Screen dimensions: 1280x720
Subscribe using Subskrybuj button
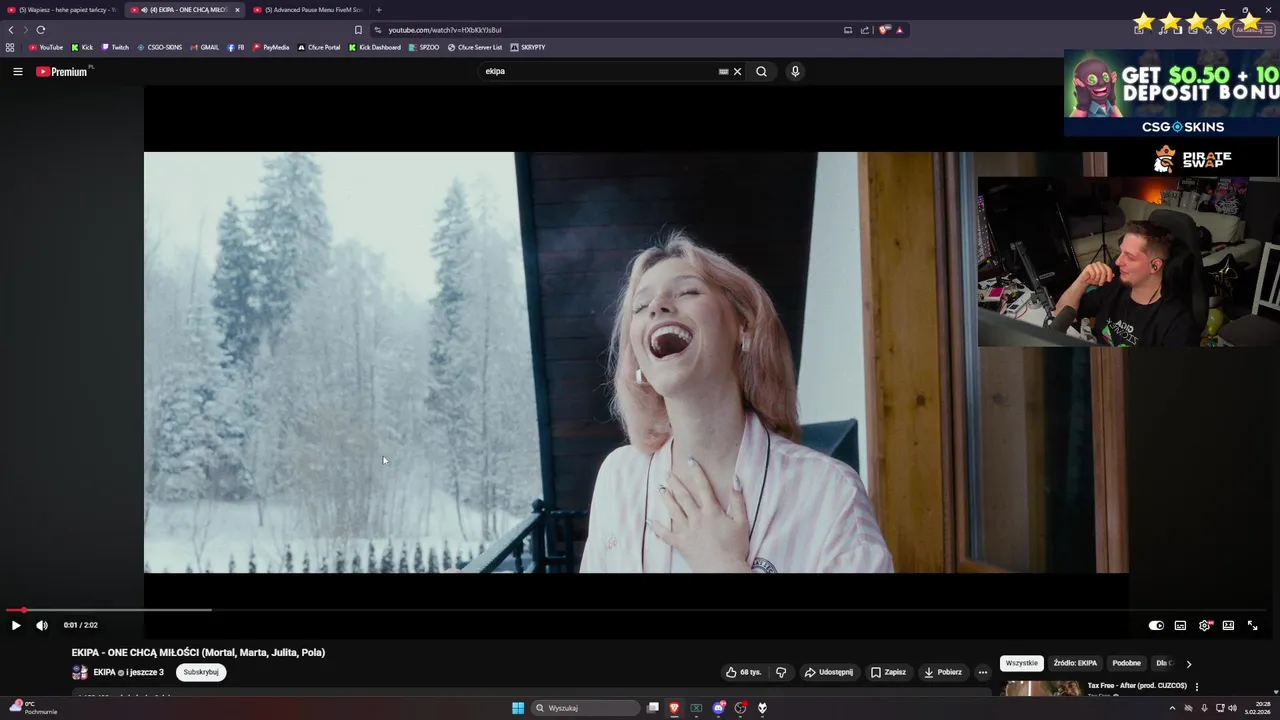point(201,672)
